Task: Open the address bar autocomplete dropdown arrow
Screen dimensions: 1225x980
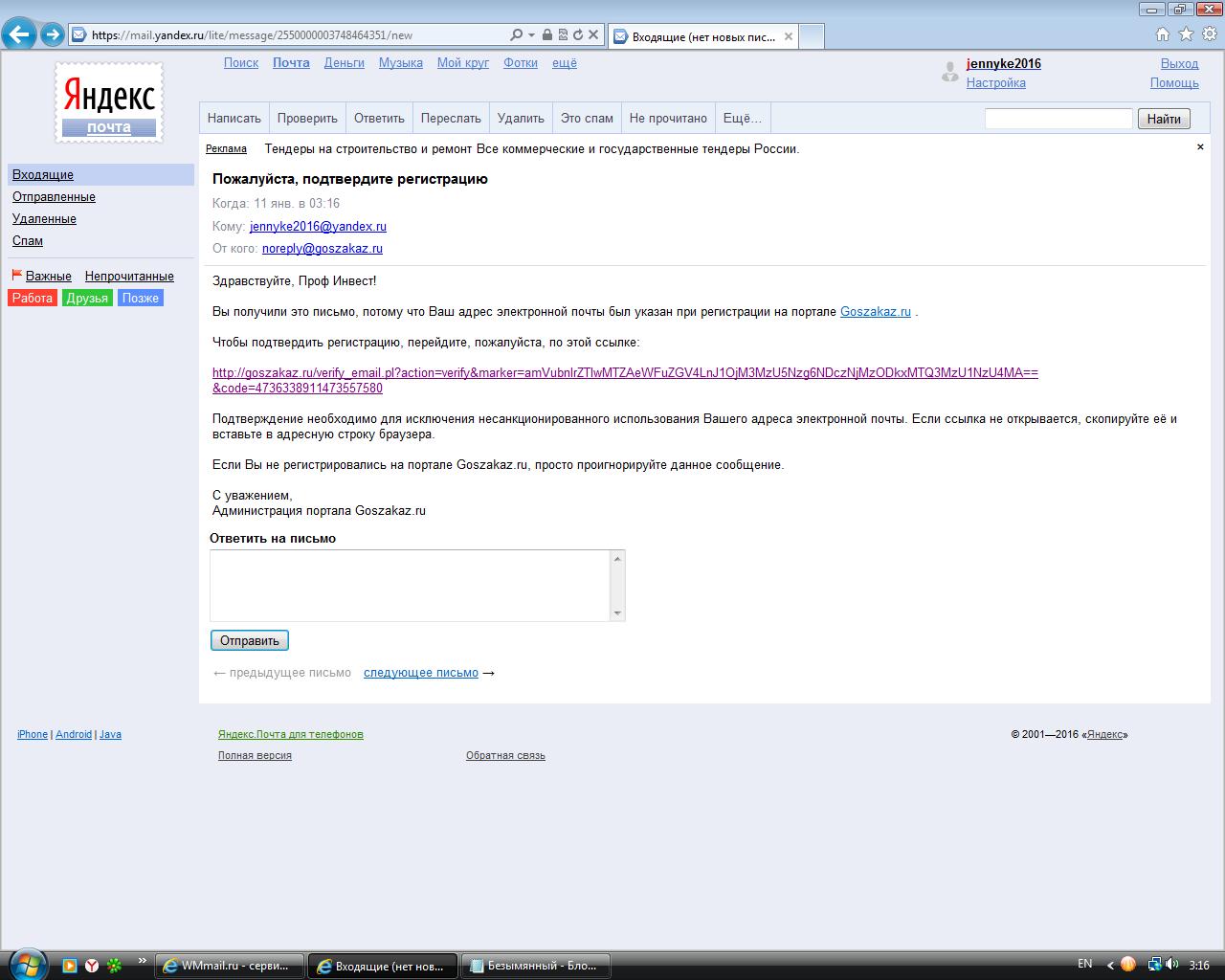Action: click(x=531, y=35)
